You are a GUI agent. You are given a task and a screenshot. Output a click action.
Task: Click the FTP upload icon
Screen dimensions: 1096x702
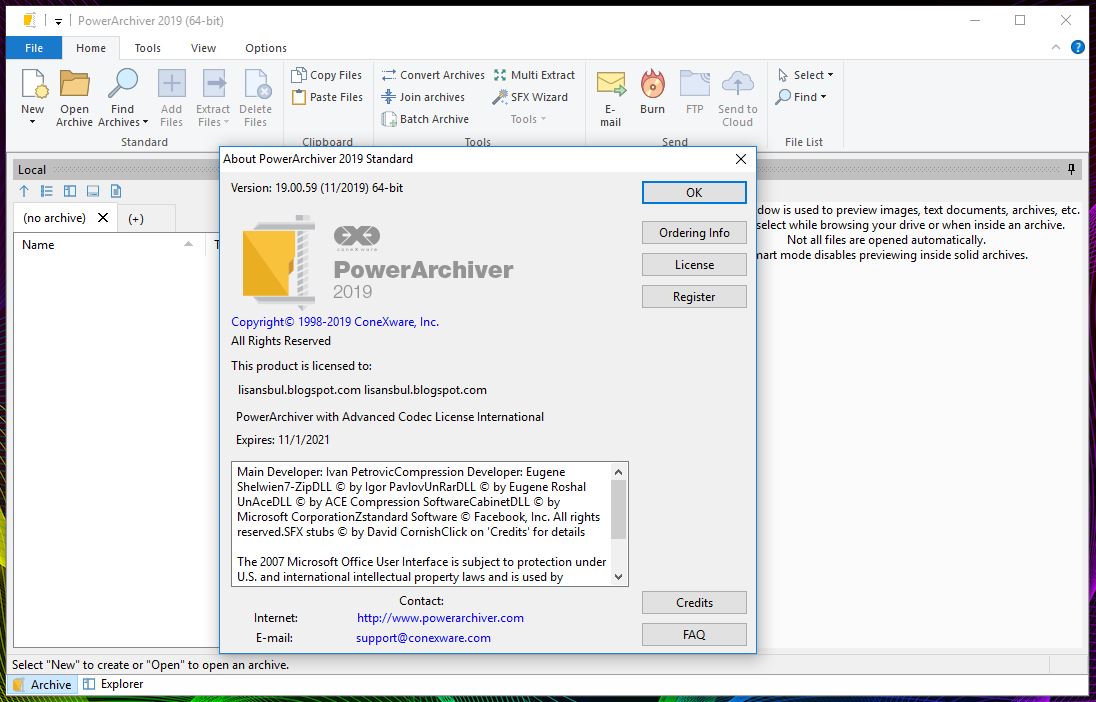coord(695,84)
